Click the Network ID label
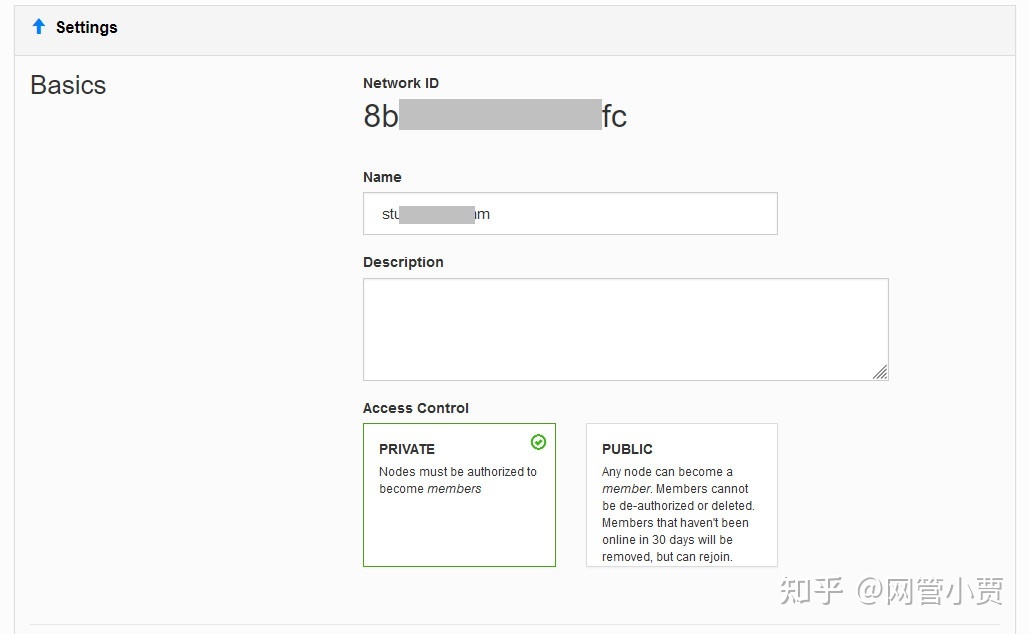This screenshot has width=1030, height=634. [401, 83]
